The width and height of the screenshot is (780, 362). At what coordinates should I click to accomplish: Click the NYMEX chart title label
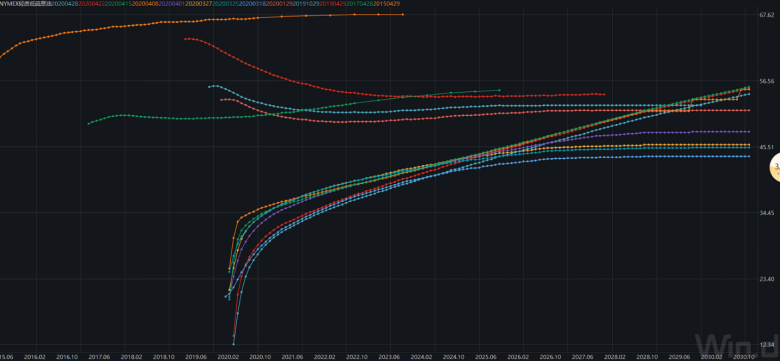coord(26,3)
